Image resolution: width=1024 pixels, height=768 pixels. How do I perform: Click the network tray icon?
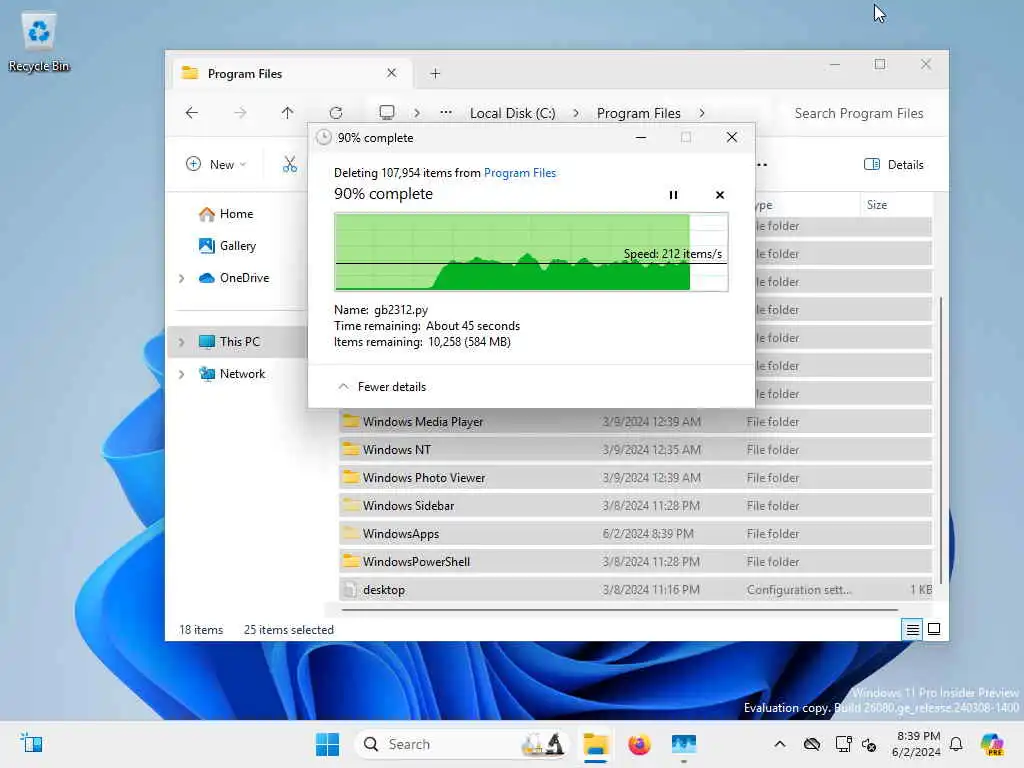pyautogui.click(x=843, y=744)
